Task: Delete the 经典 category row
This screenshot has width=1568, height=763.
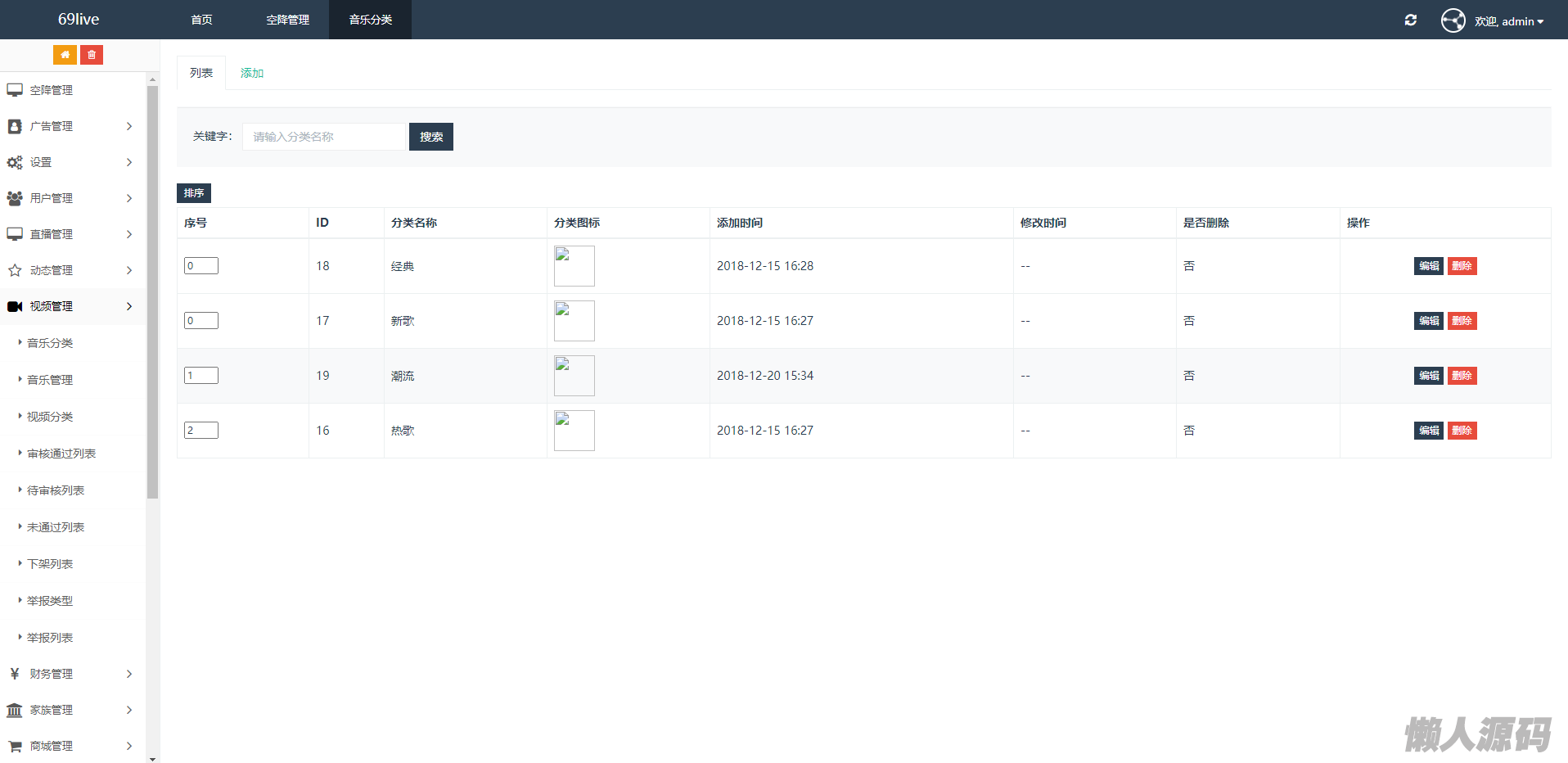Action: pyautogui.click(x=1462, y=266)
